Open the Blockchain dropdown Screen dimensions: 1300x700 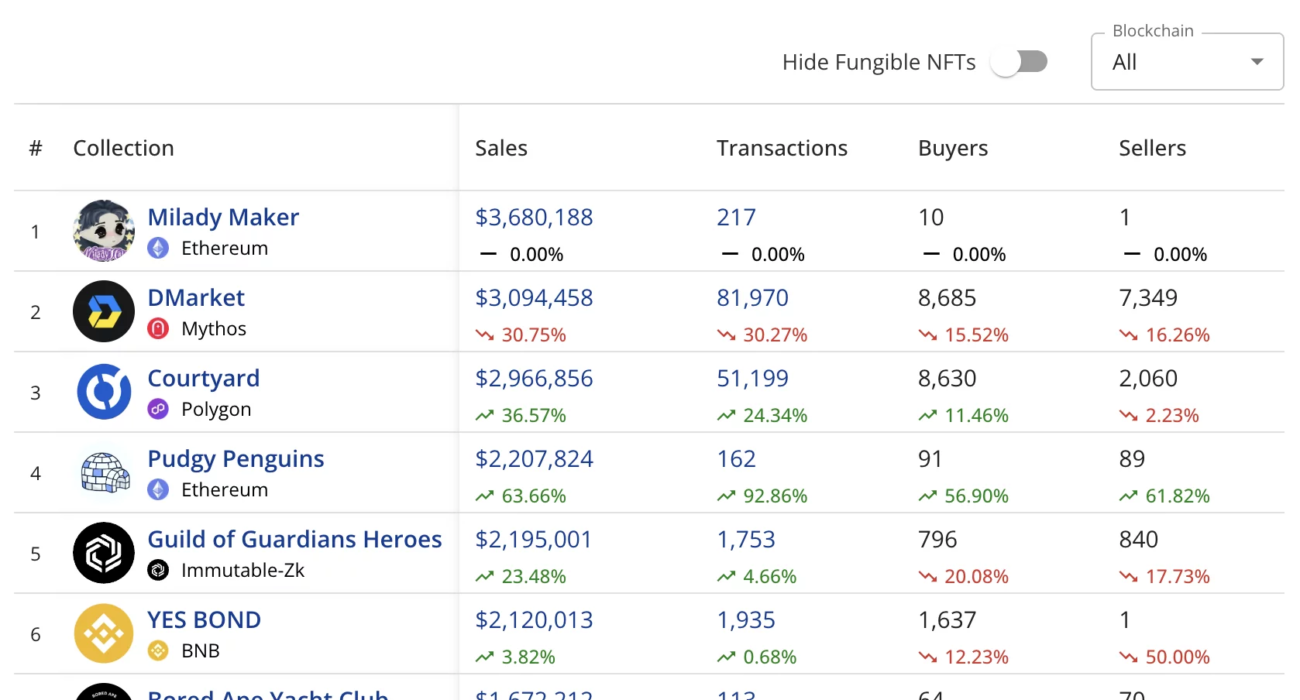click(1186, 62)
